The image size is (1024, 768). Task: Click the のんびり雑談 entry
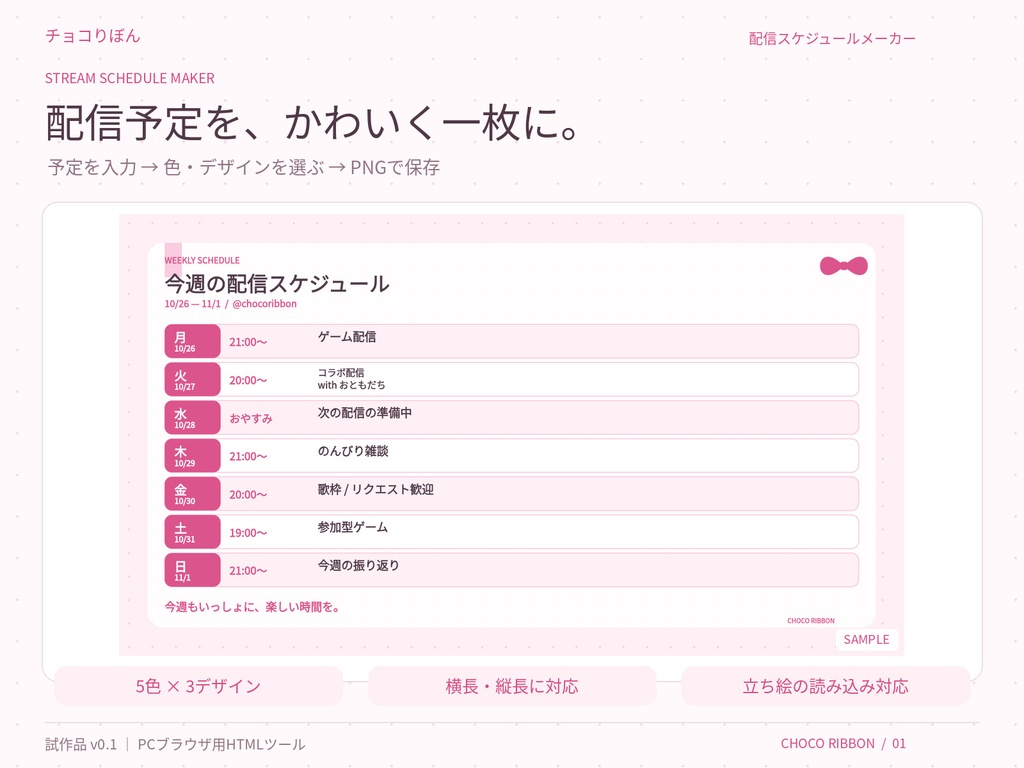(353, 451)
